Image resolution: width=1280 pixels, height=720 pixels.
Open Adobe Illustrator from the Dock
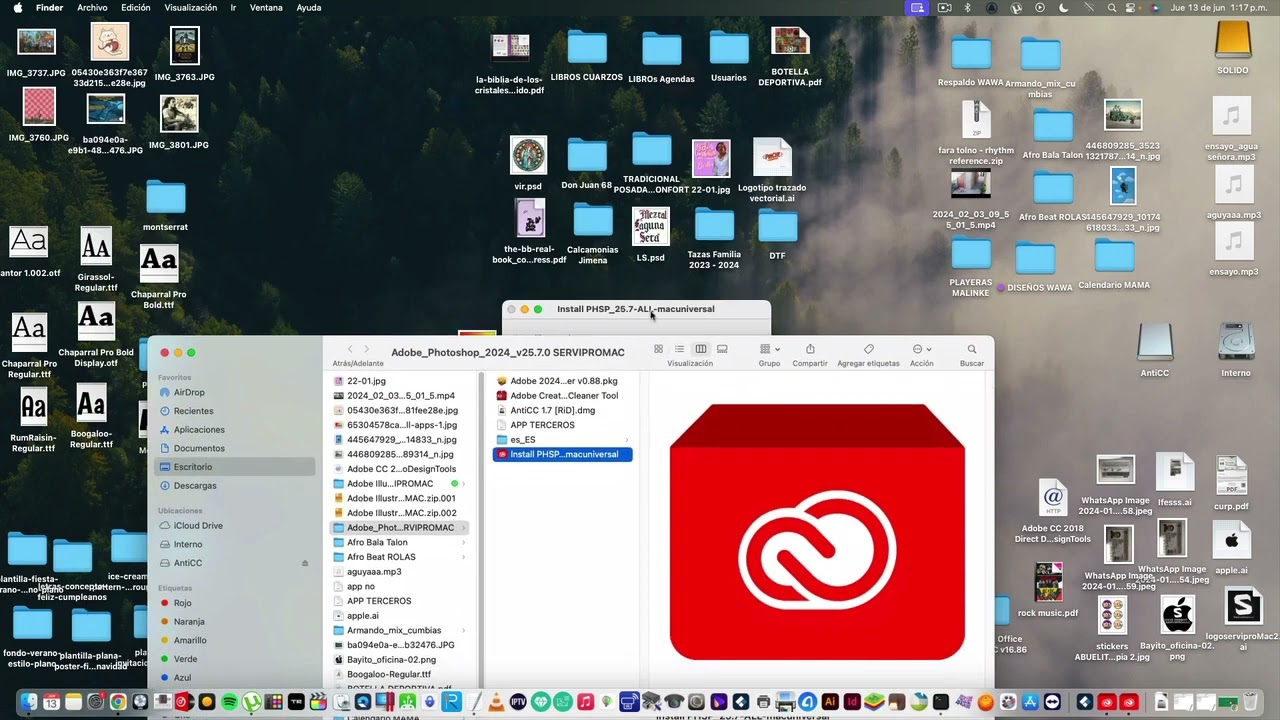[830, 702]
